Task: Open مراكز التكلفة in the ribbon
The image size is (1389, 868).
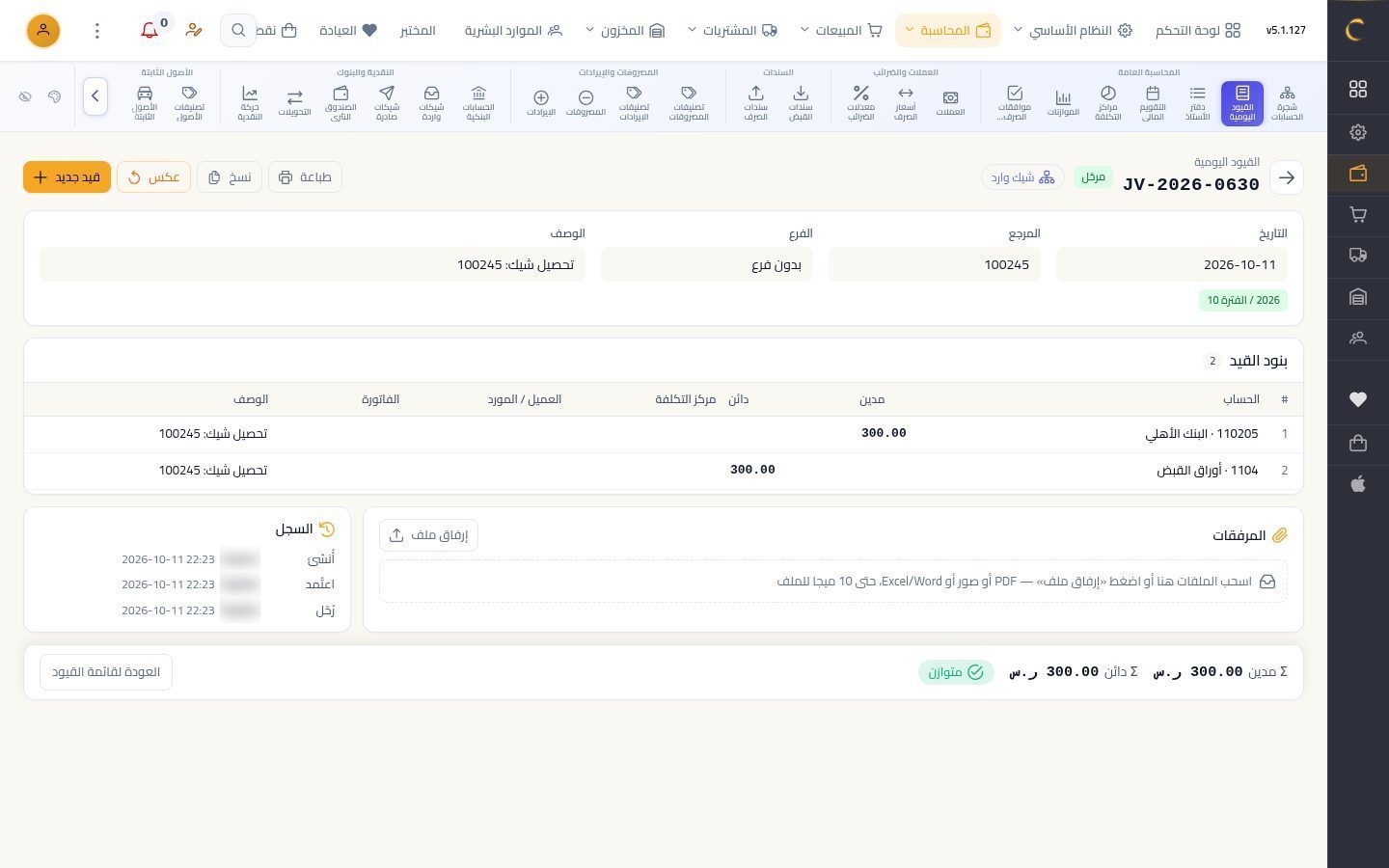Action: pyautogui.click(x=1107, y=103)
